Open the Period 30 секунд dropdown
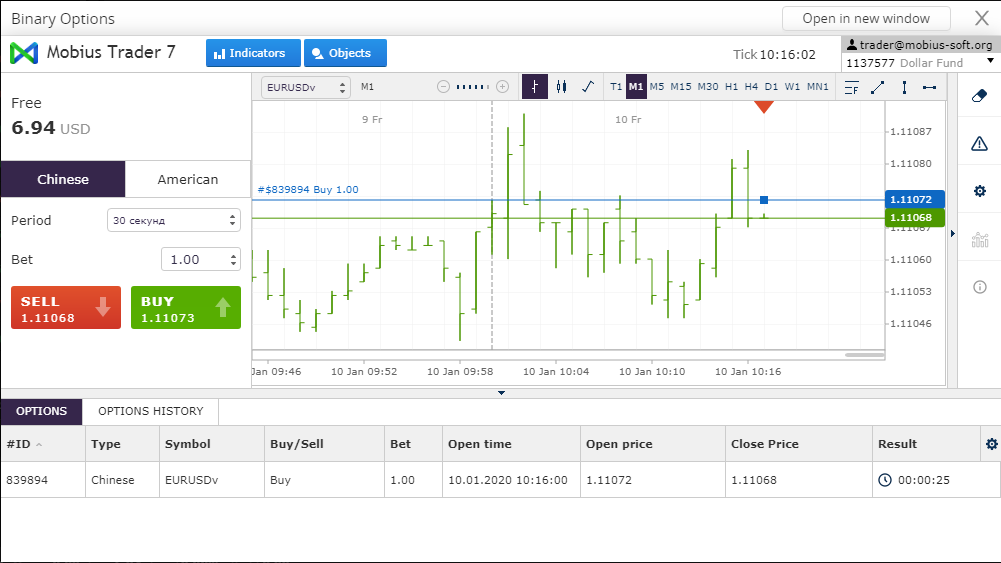Viewport: 1001px width, 563px height. pos(174,220)
